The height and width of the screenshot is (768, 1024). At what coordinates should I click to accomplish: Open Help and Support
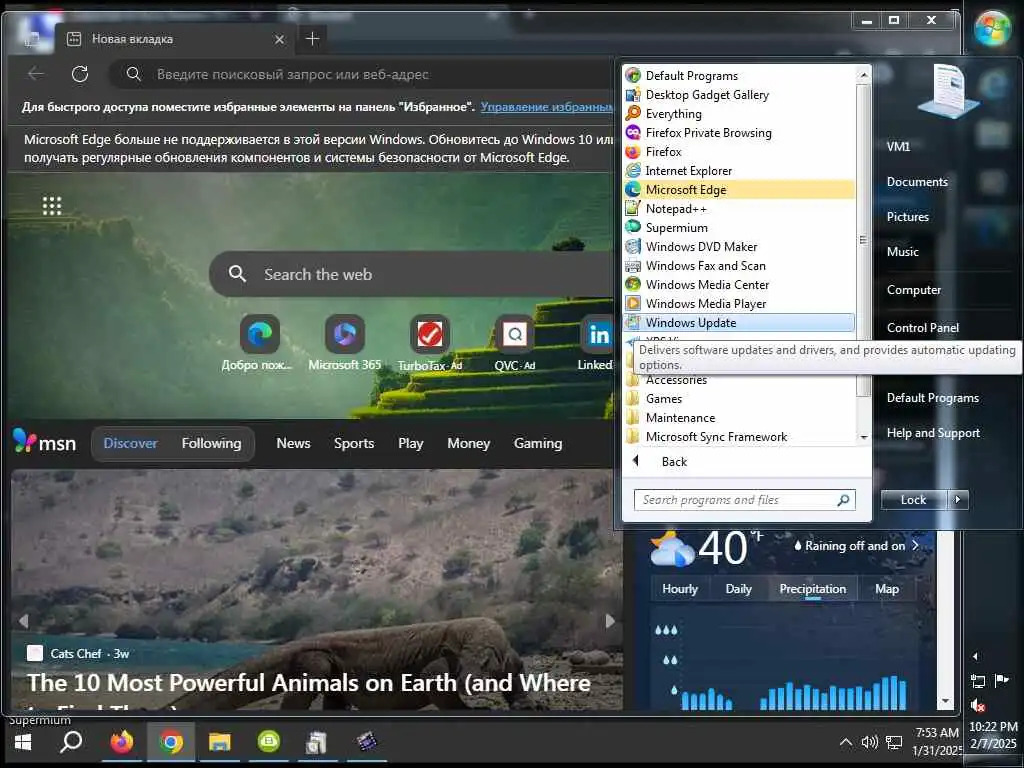coord(933,432)
